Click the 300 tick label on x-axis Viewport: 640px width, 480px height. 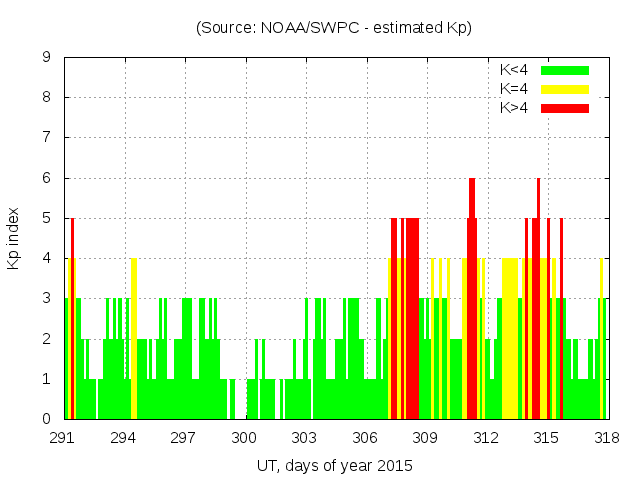[x=245, y=437]
